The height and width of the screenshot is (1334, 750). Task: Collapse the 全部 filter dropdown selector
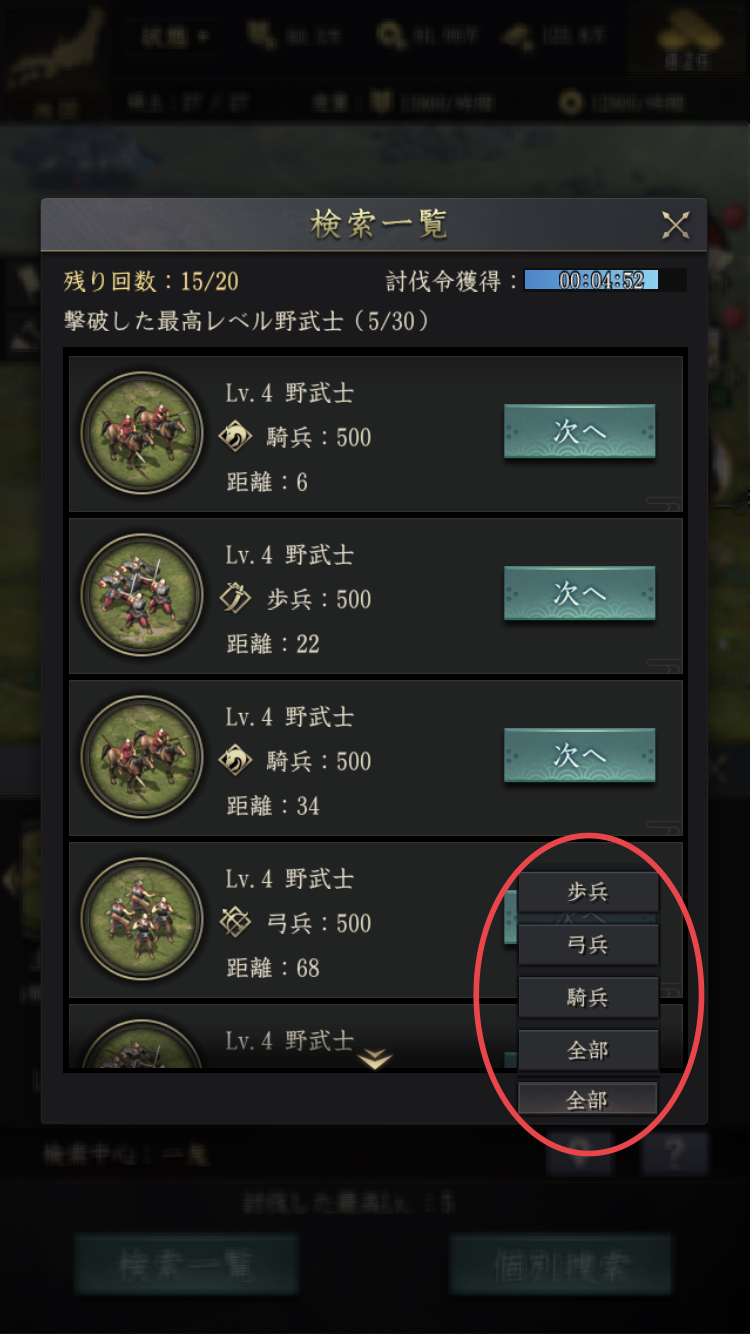point(588,1099)
